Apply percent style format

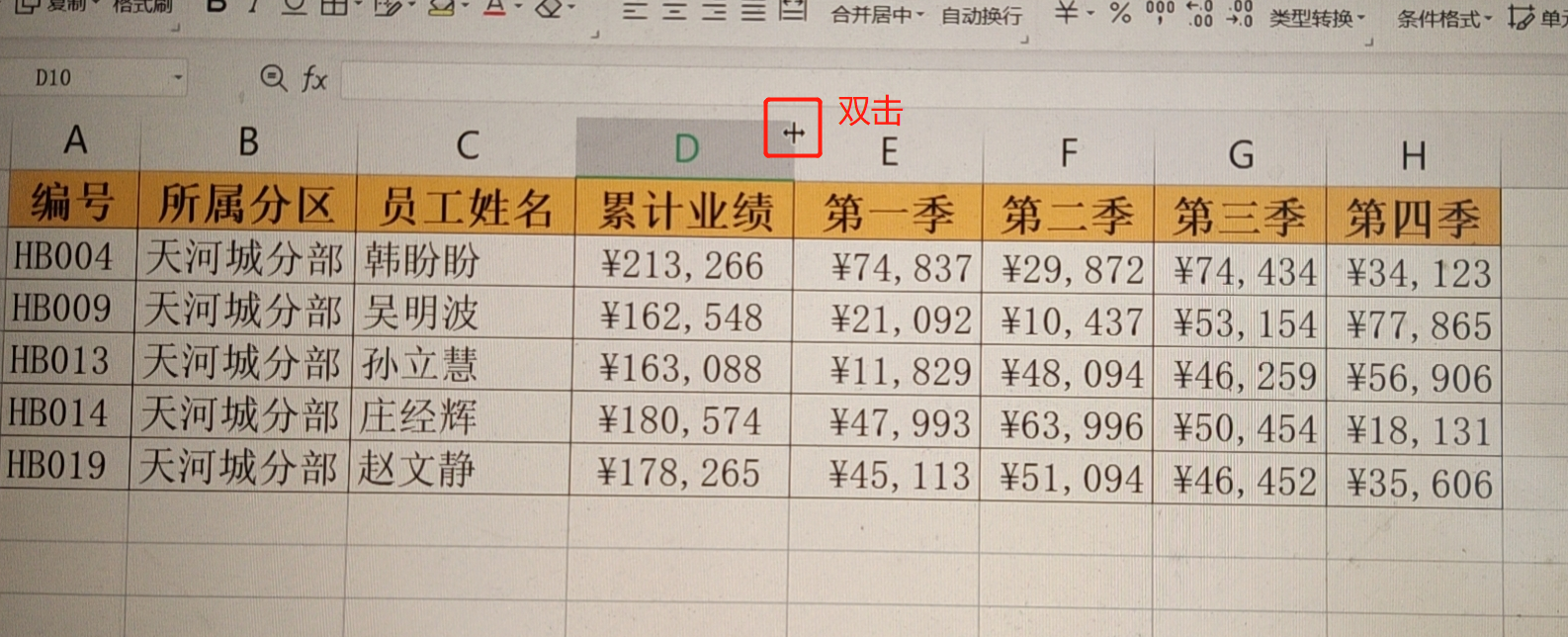[1119, 13]
